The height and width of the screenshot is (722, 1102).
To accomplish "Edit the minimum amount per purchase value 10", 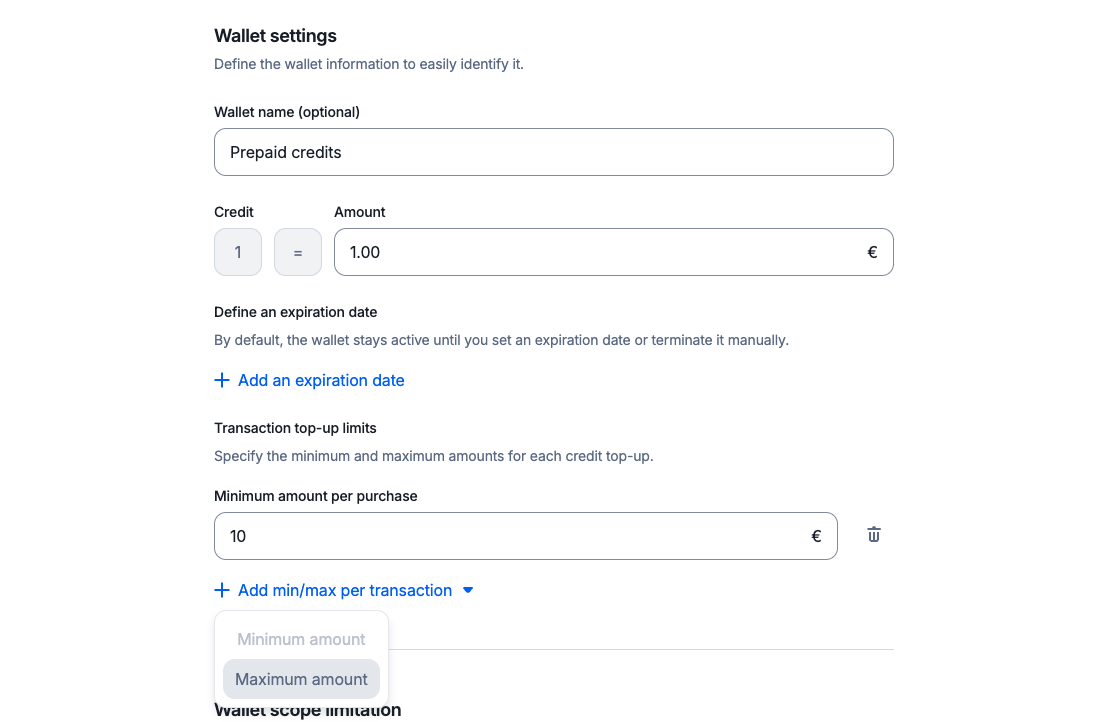I will pos(510,536).
